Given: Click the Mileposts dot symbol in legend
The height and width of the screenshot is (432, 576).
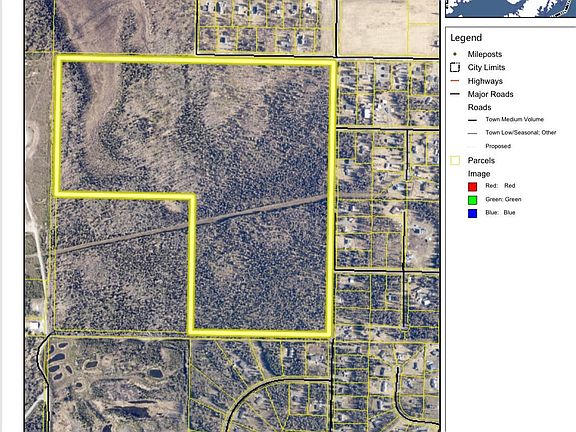Looking at the screenshot, I should coord(455,54).
